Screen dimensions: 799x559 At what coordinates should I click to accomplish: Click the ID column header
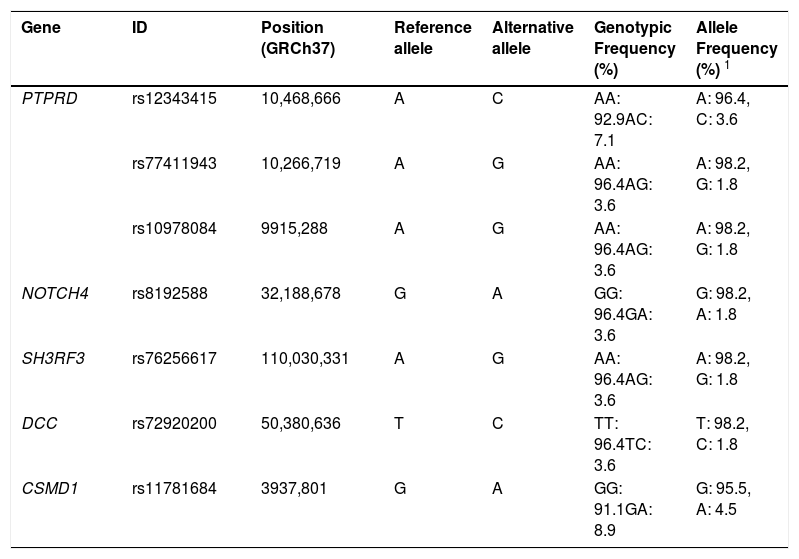[140, 27]
